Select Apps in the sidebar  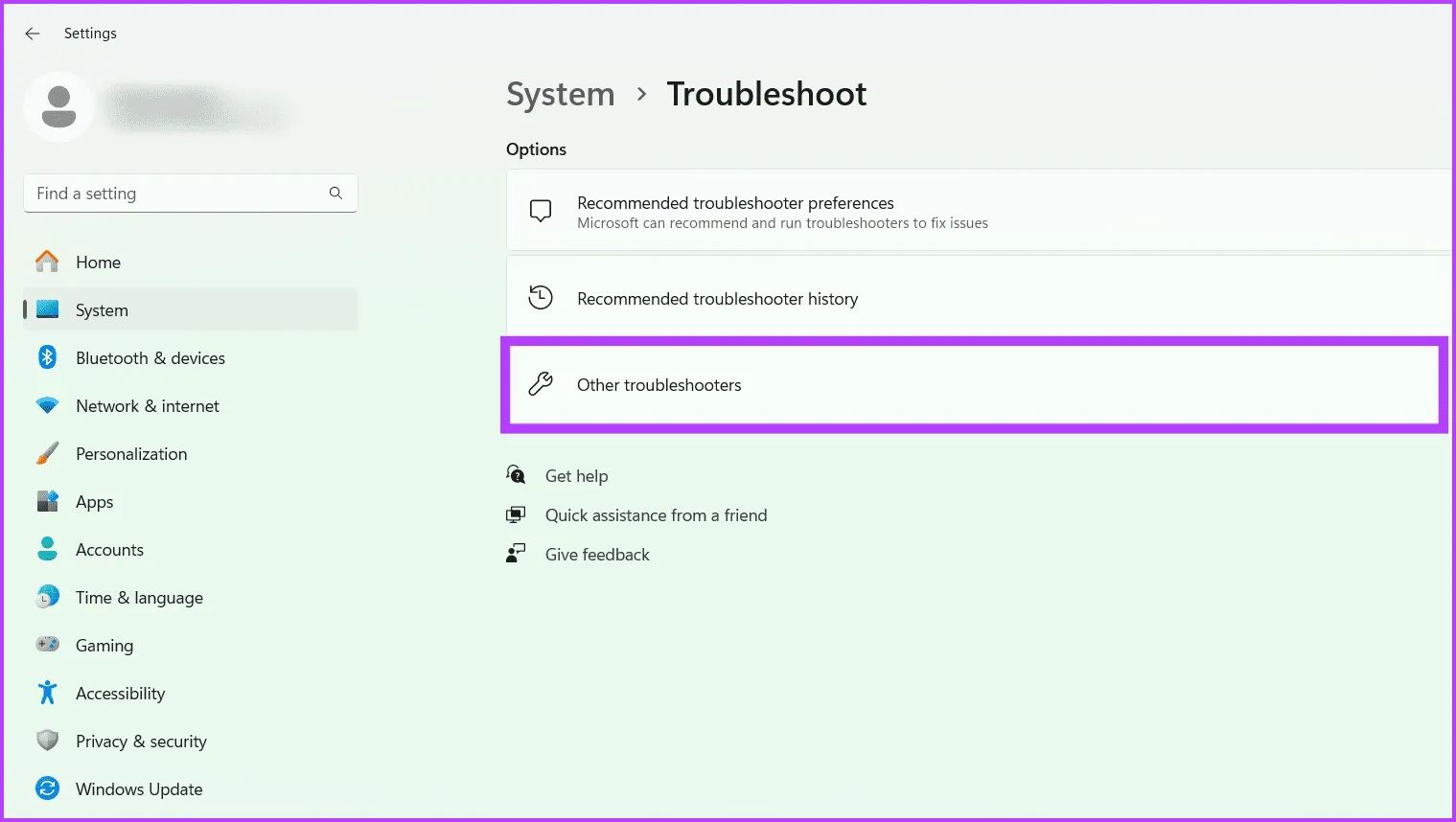point(94,502)
